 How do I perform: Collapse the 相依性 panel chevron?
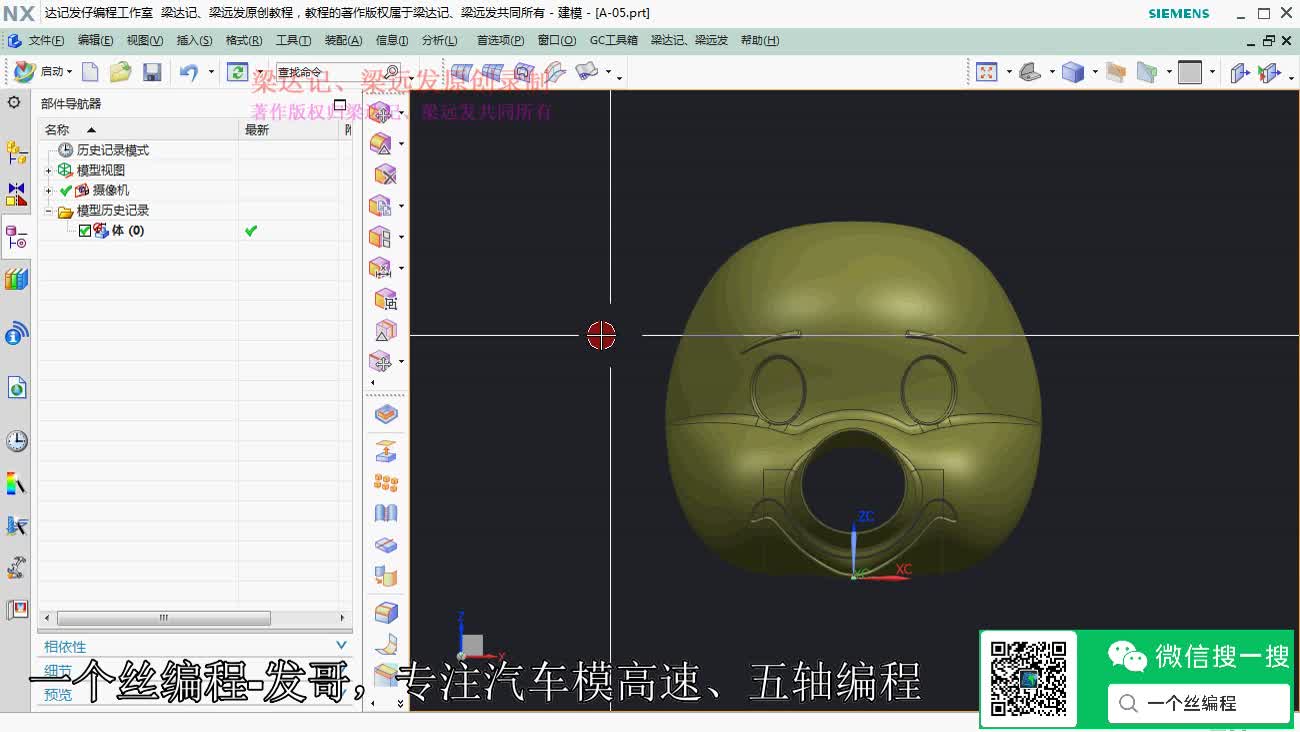[x=341, y=646]
